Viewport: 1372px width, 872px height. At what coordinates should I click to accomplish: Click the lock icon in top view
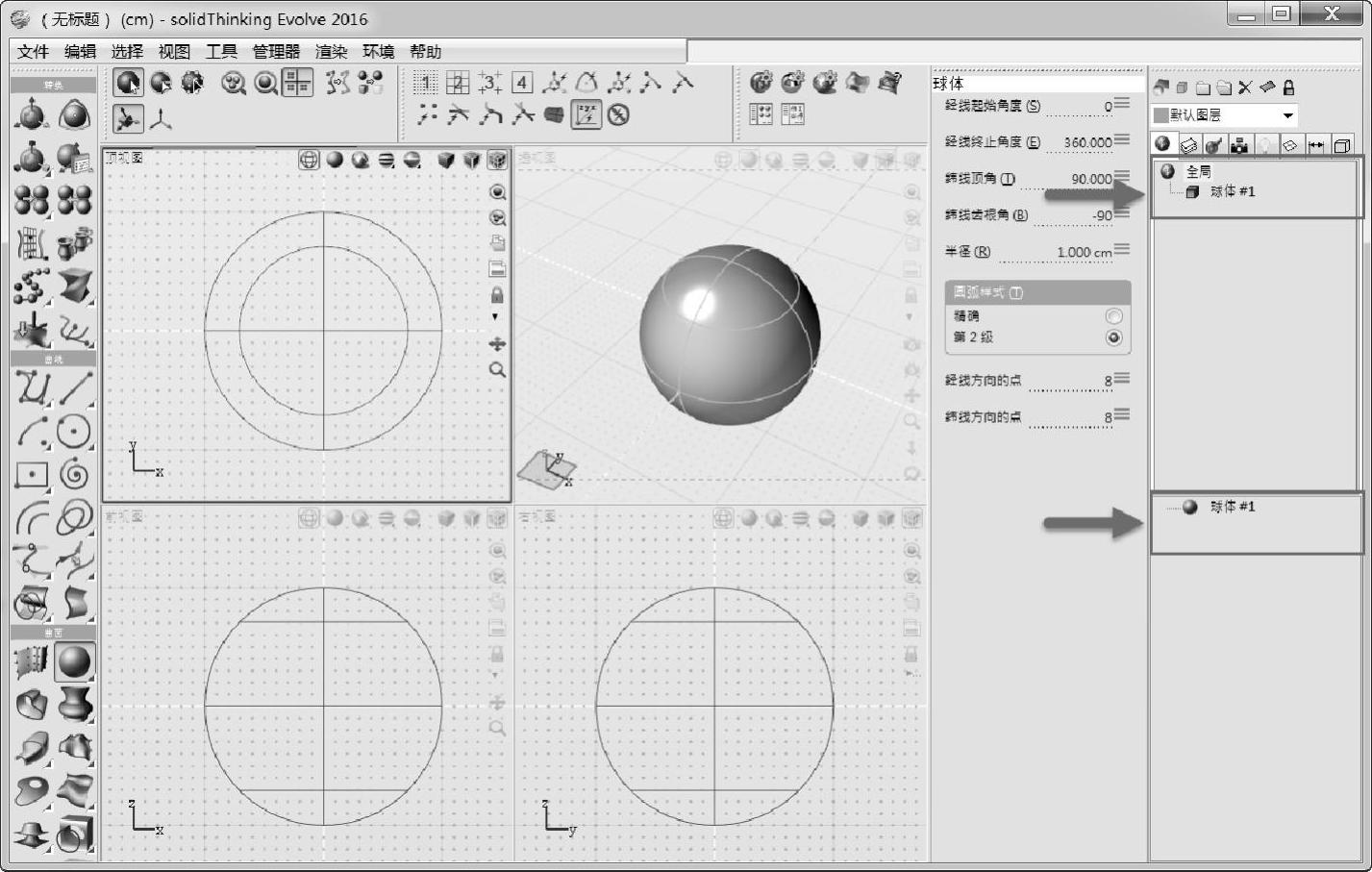click(x=497, y=294)
